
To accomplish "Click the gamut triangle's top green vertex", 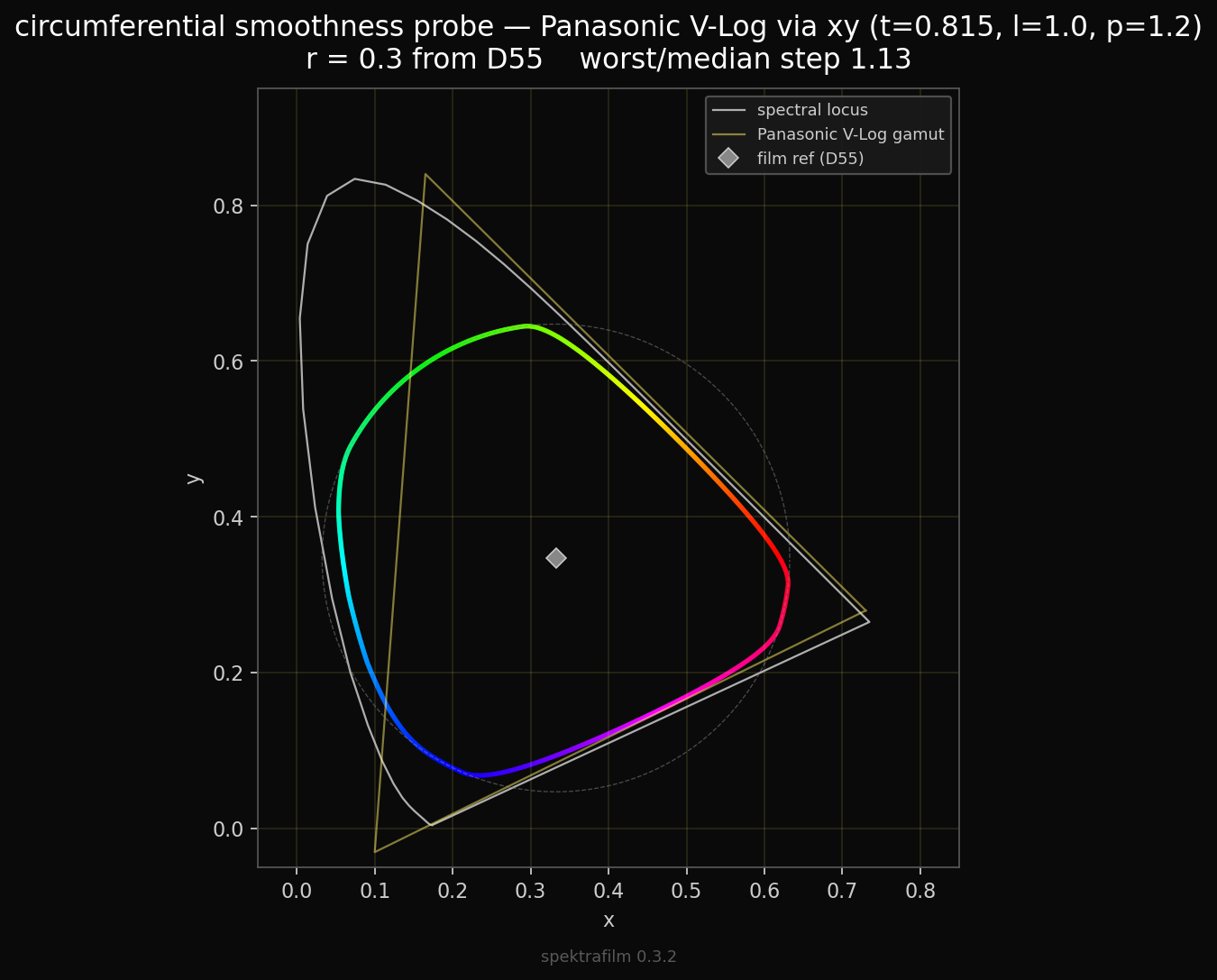I will point(425,174).
